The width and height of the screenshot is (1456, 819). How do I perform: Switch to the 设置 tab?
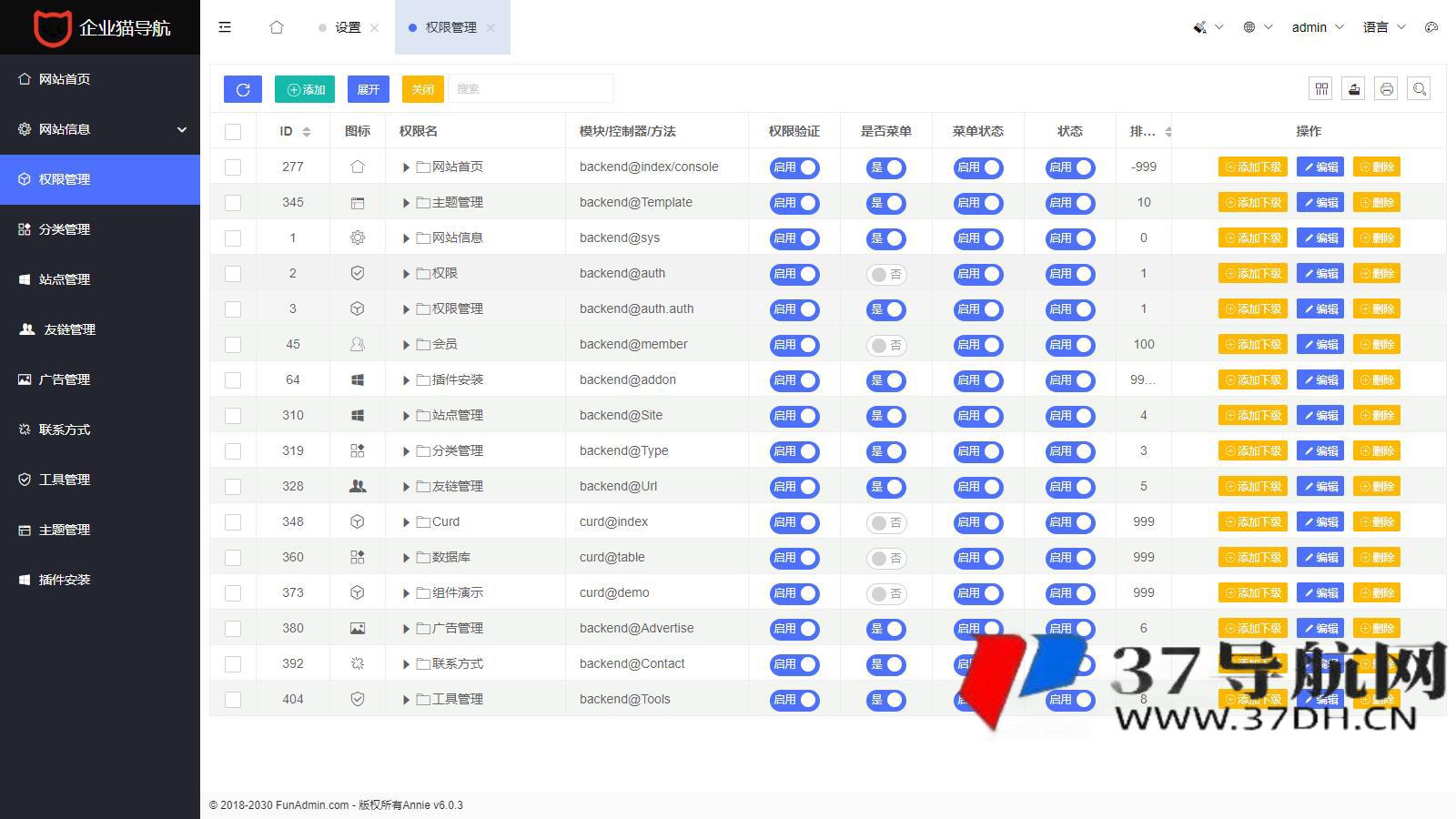(348, 27)
